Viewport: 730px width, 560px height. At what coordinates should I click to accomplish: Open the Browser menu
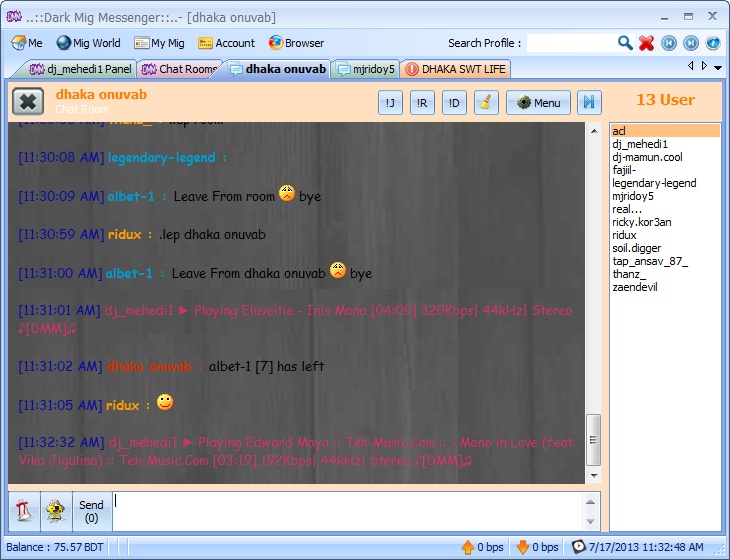coord(296,43)
